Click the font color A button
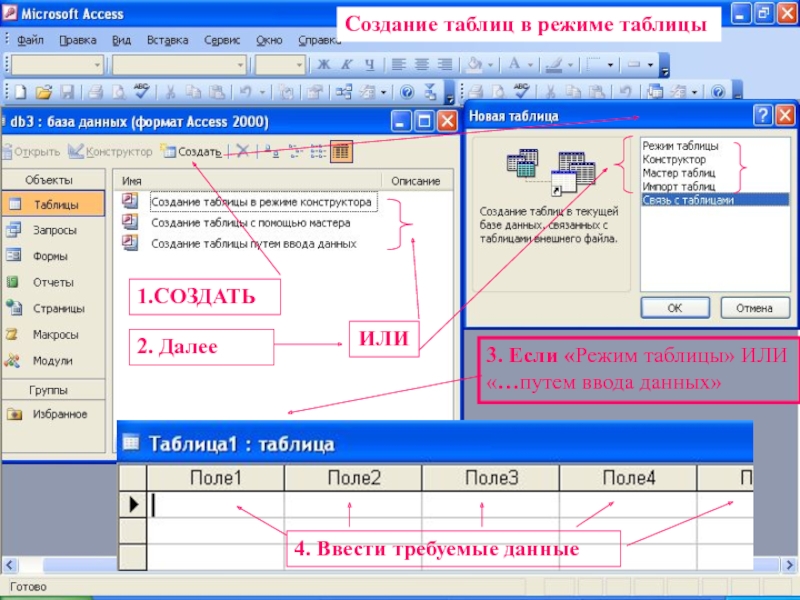This screenshot has height=600, width=800. pos(514,65)
